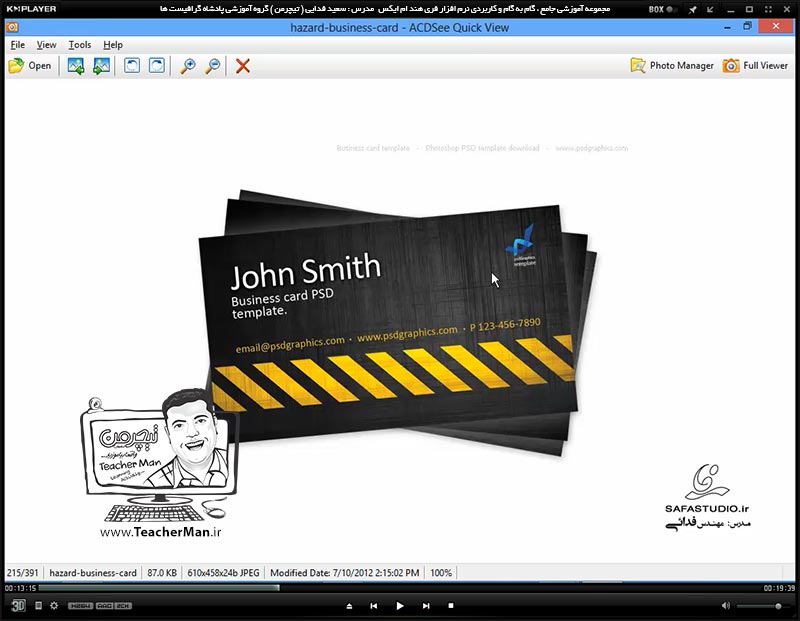Click status bar filename hazard-business-card
Image resolution: width=800 pixels, height=621 pixels.
(x=93, y=573)
